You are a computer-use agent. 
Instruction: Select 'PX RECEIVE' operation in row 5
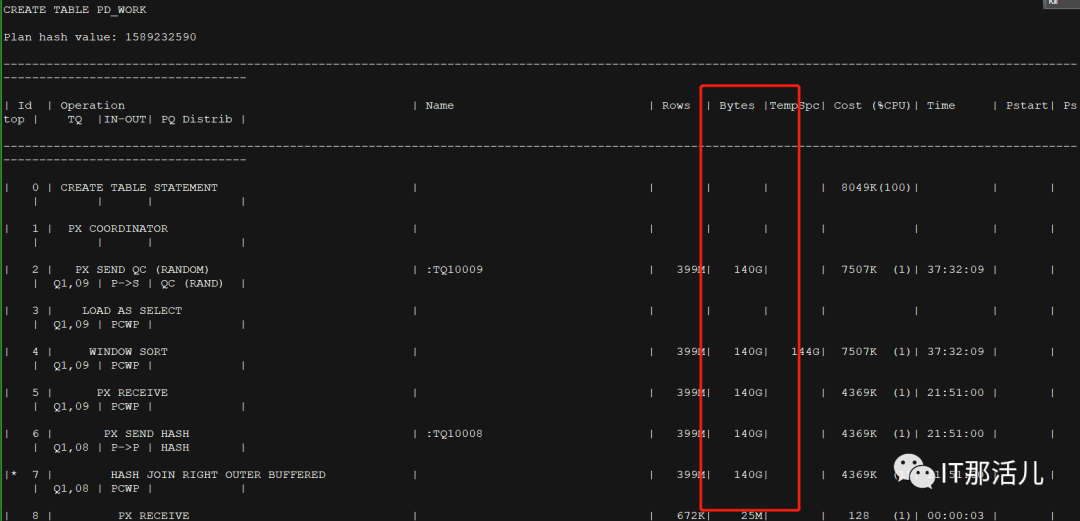132,393
